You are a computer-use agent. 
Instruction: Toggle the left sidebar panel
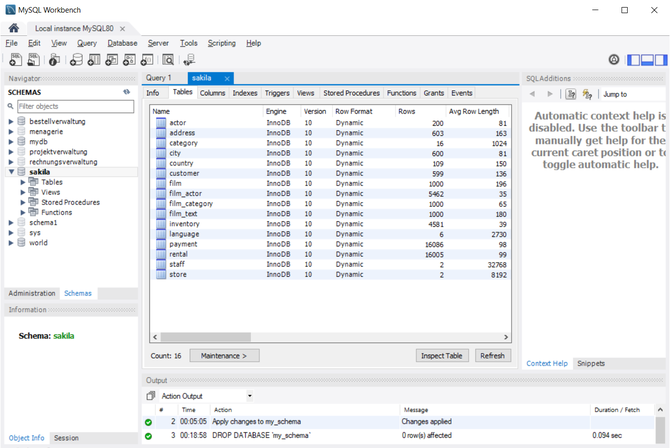(633, 60)
